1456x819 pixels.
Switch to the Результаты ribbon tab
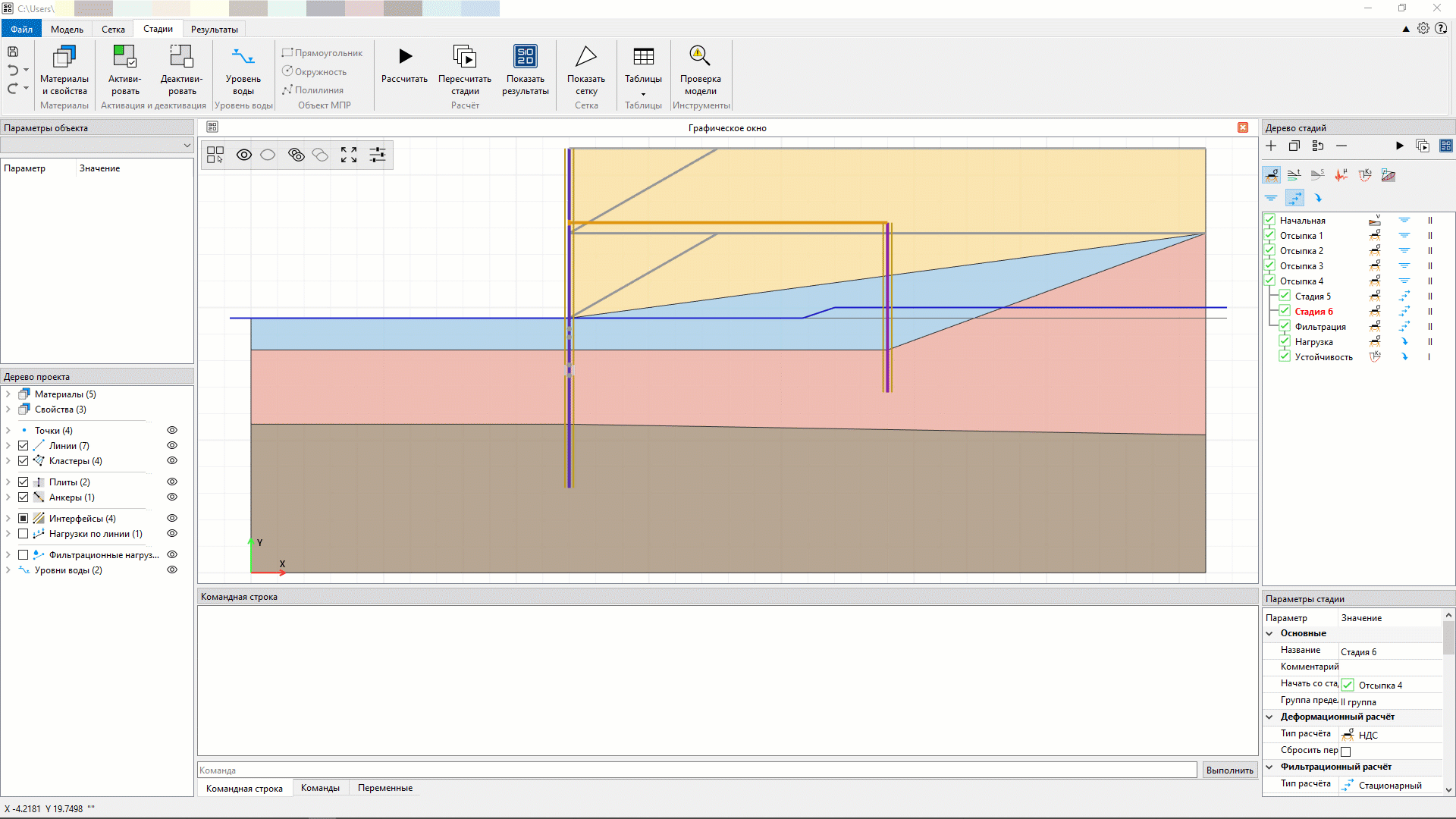[214, 30]
